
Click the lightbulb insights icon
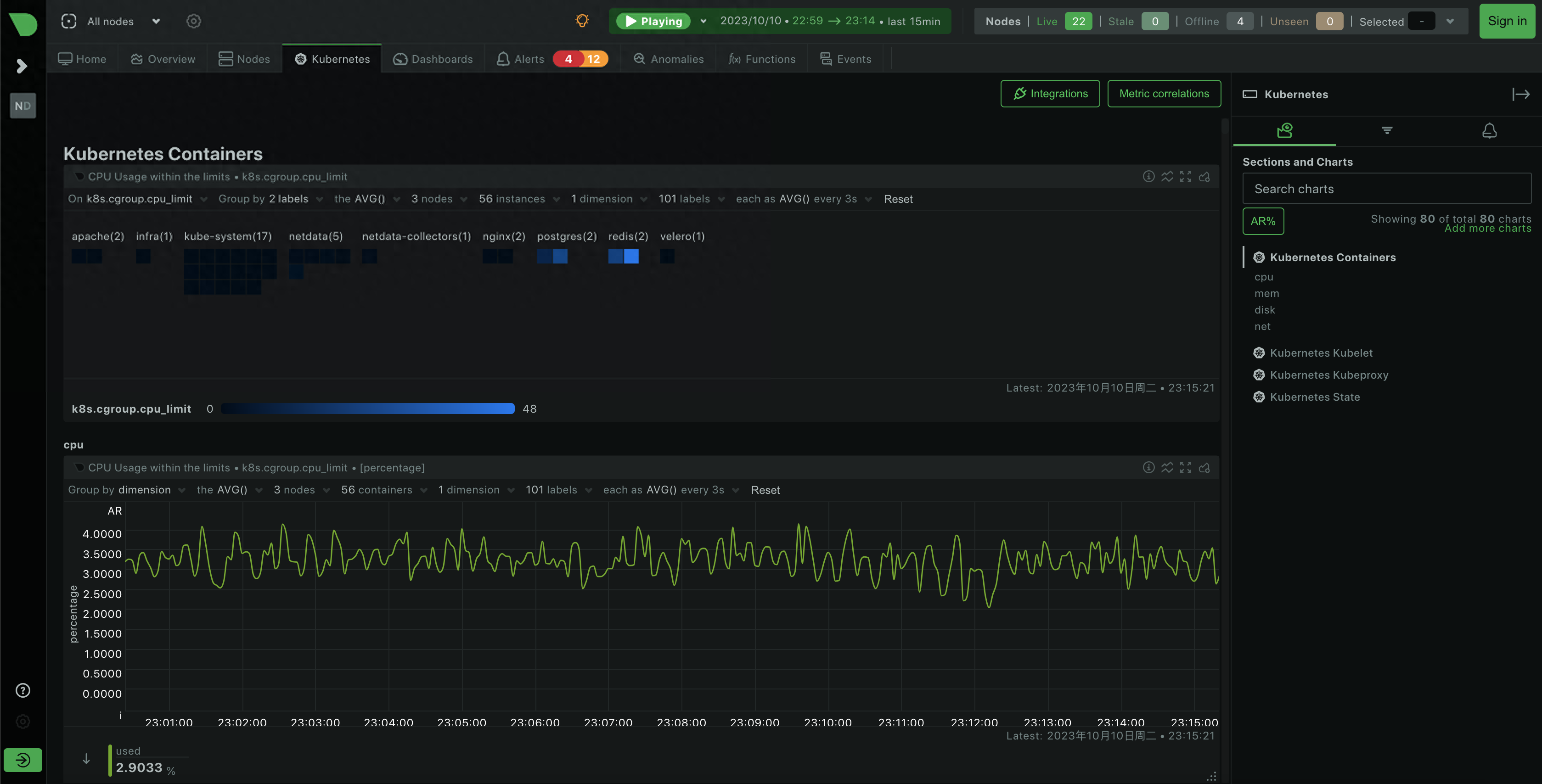582,21
